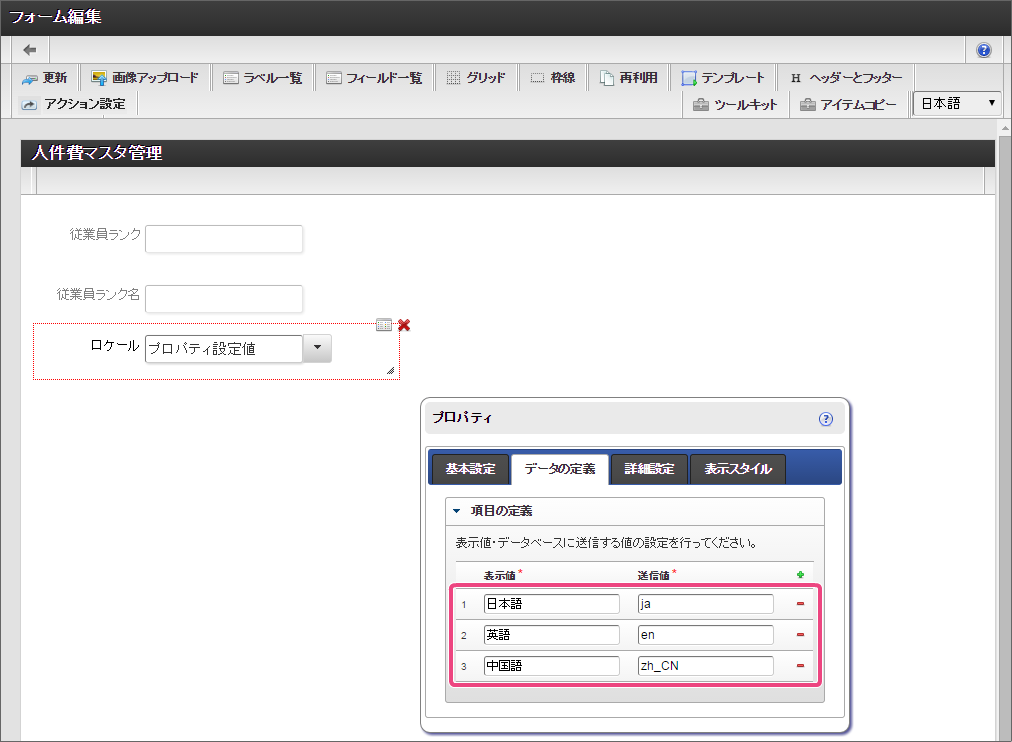Collapse the 項目の定義 section
The width and height of the screenshot is (1012, 742).
click(x=457, y=511)
